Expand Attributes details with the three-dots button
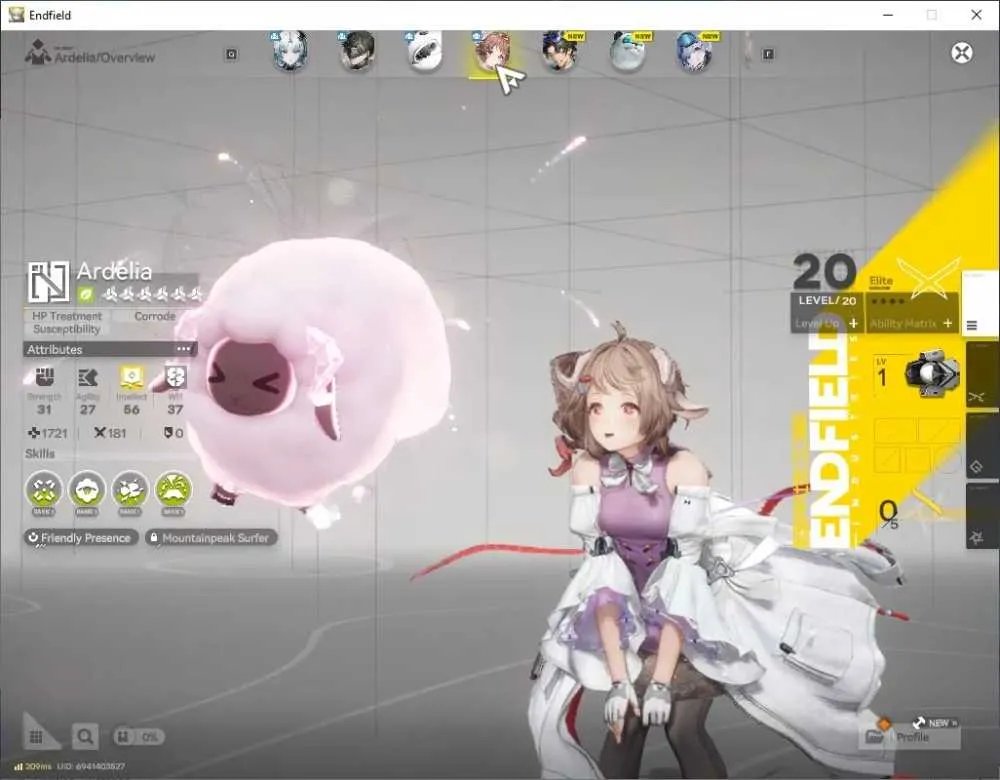Image resolution: width=1000 pixels, height=780 pixels. 184,349
